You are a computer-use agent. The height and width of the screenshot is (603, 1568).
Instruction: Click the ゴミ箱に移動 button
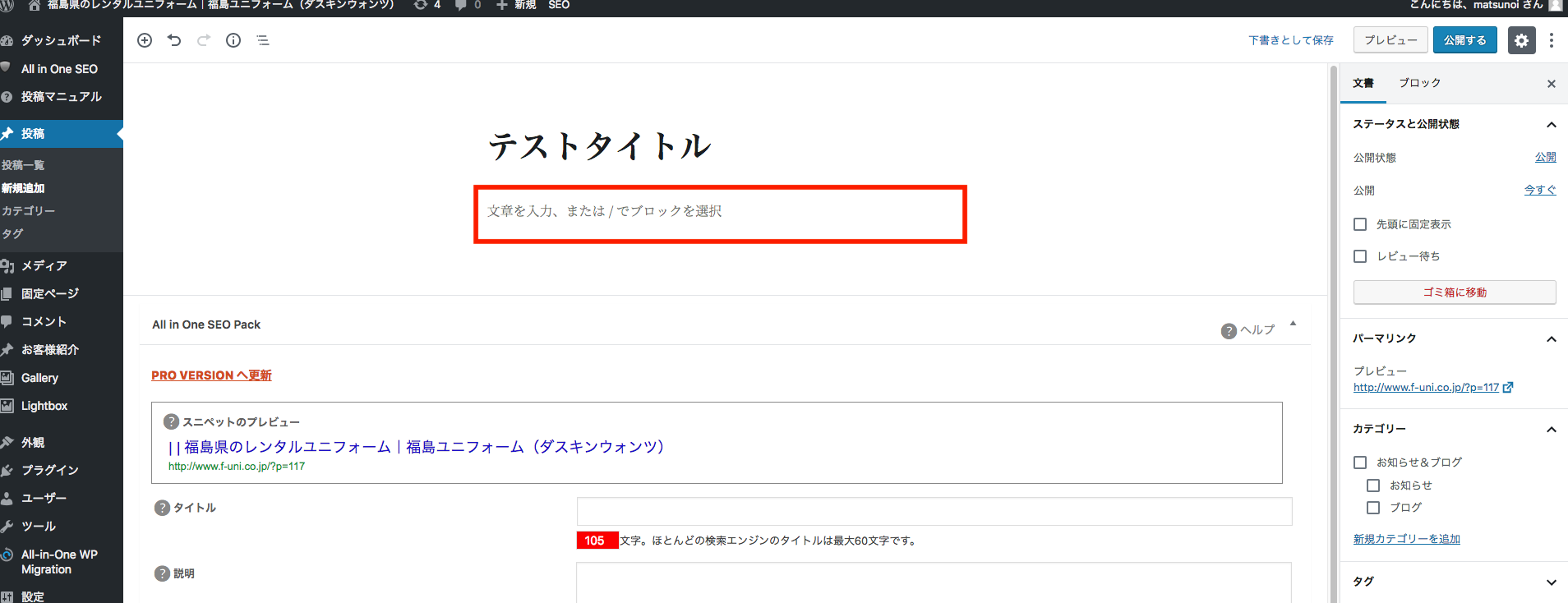click(x=1454, y=292)
